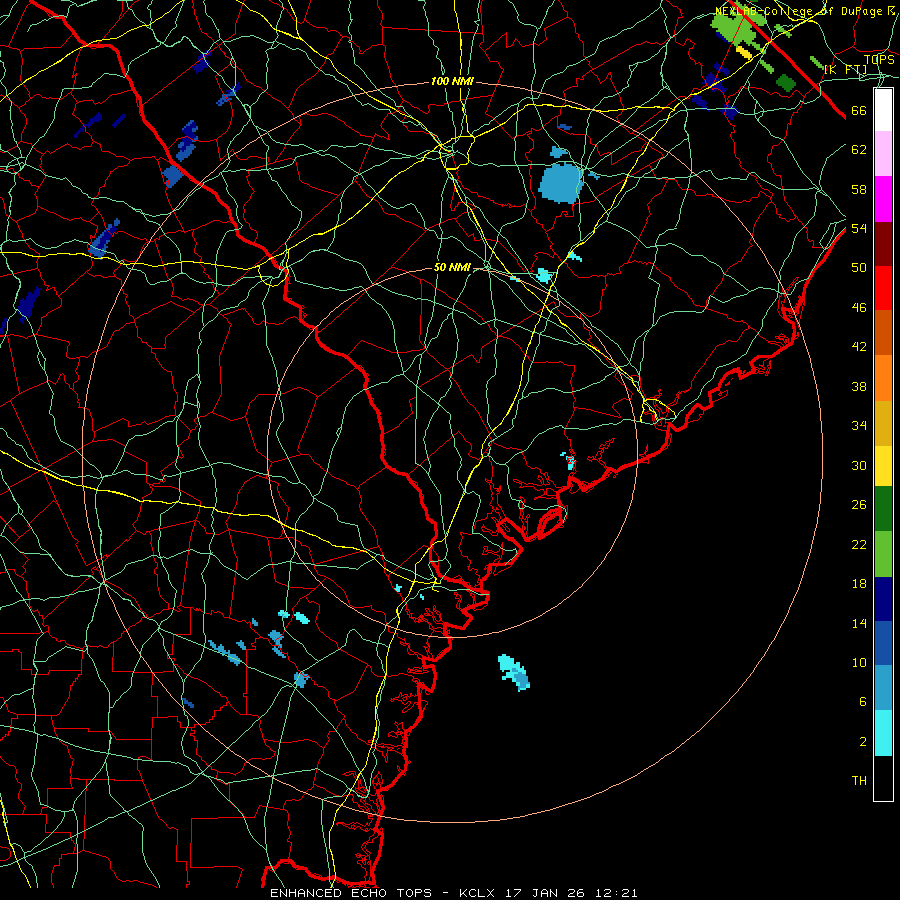
Task: Click the medium blue legend swatch
Action: [x=883, y=643]
